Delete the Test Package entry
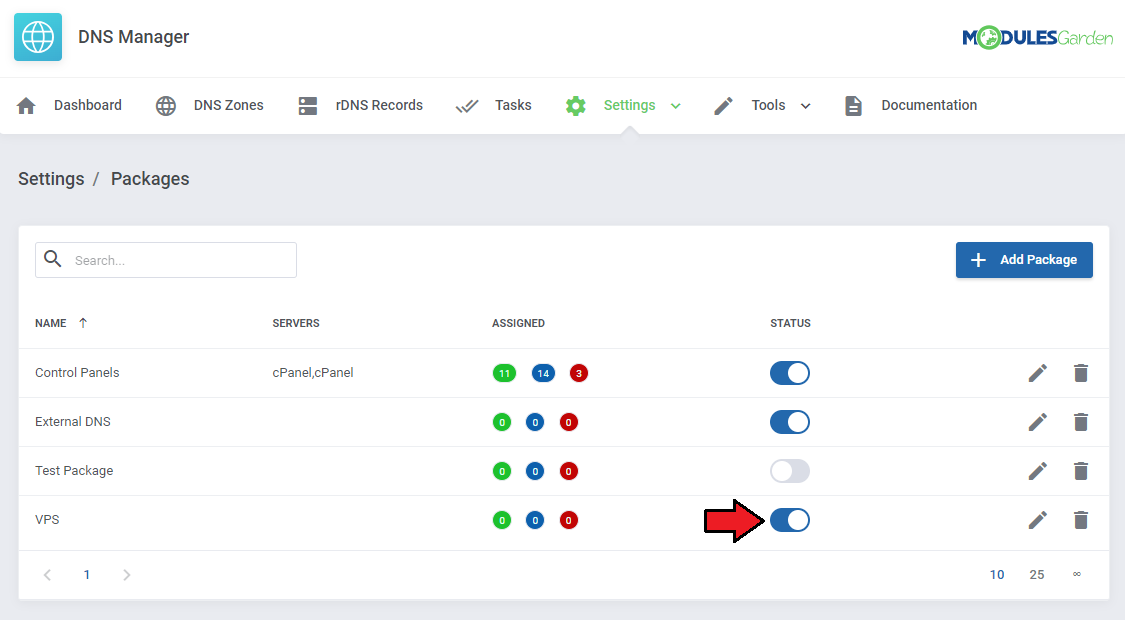Screen dimensions: 1125x620 coord(1081,471)
